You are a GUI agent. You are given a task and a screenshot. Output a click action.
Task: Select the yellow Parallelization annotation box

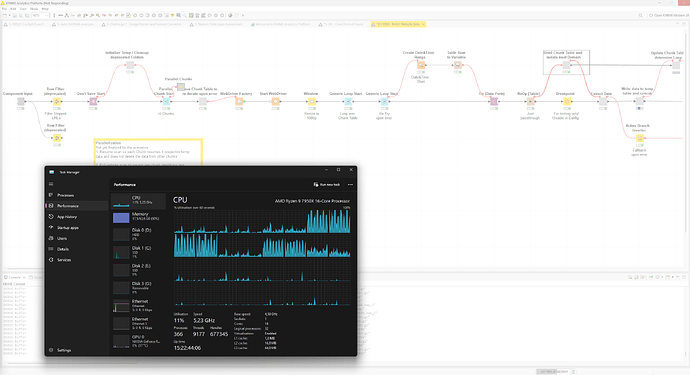pyautogui.click(x=148, y=152)
